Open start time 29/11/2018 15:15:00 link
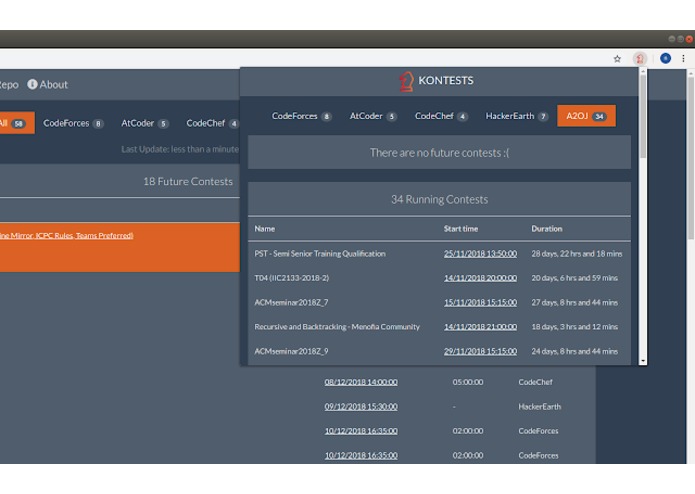 [x=480, y=351]
